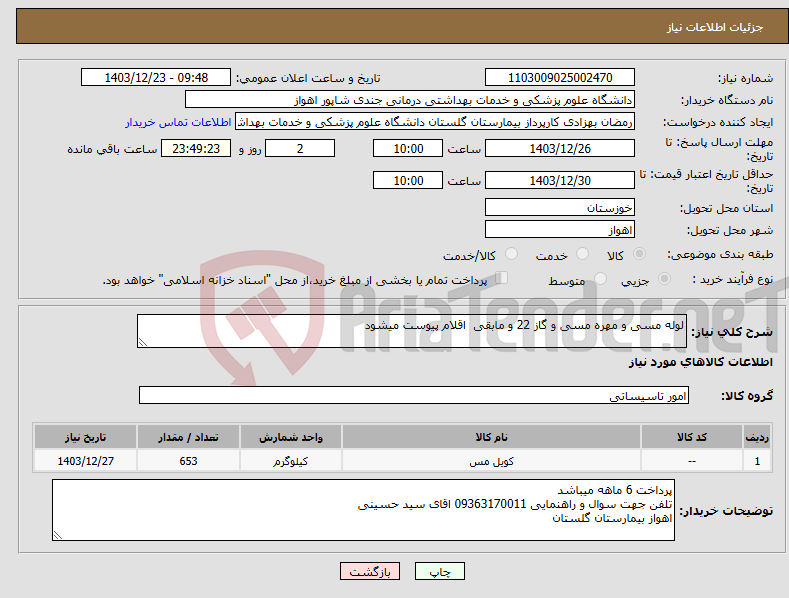Select the کالا/خدمت radio button
Viewport: 789px width, 598px height.
(511, 254)
